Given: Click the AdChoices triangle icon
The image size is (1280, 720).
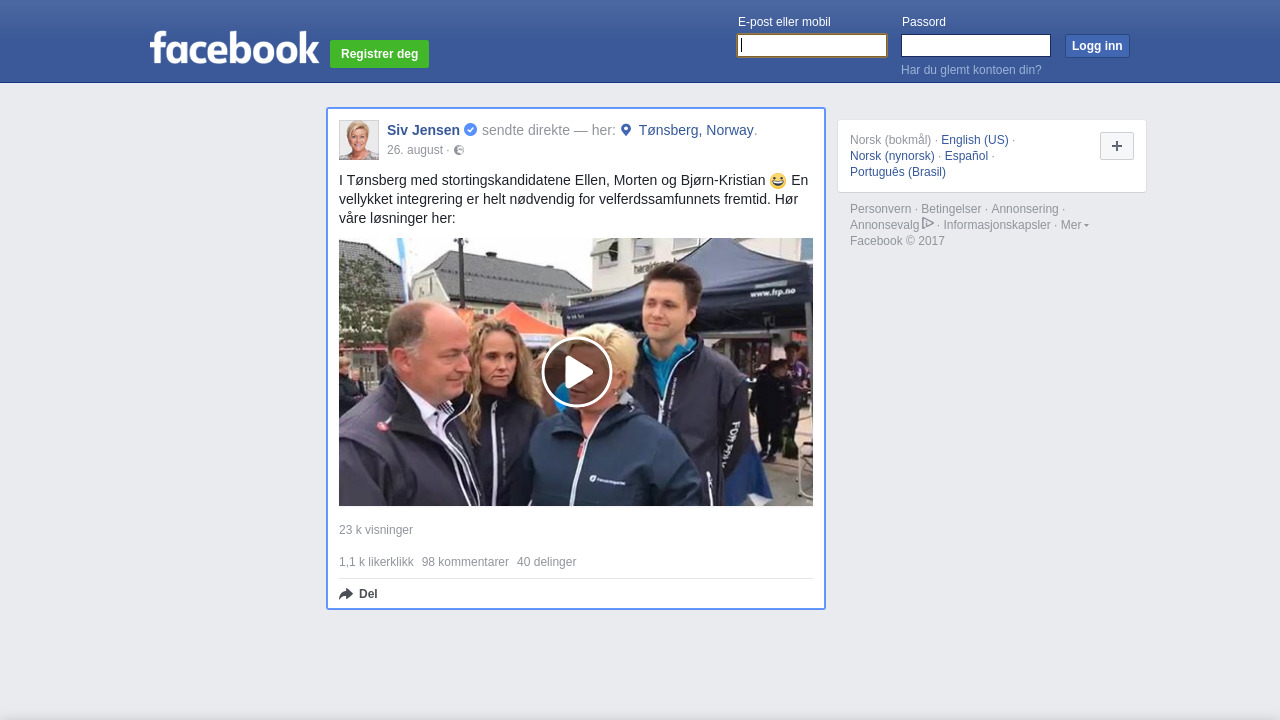Looking at the screenshot, I should point(928,223).
